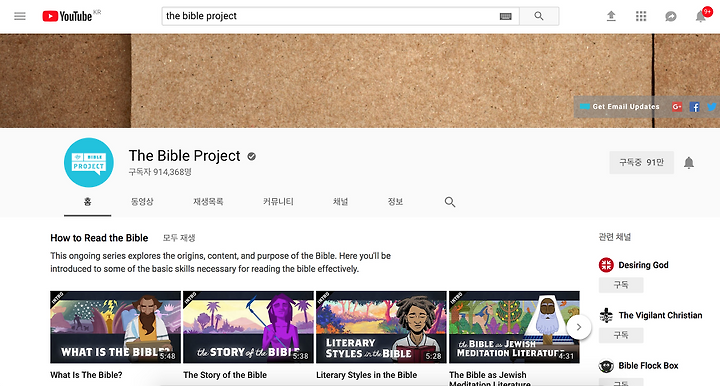Select the 홈 tab

[87, 202]
